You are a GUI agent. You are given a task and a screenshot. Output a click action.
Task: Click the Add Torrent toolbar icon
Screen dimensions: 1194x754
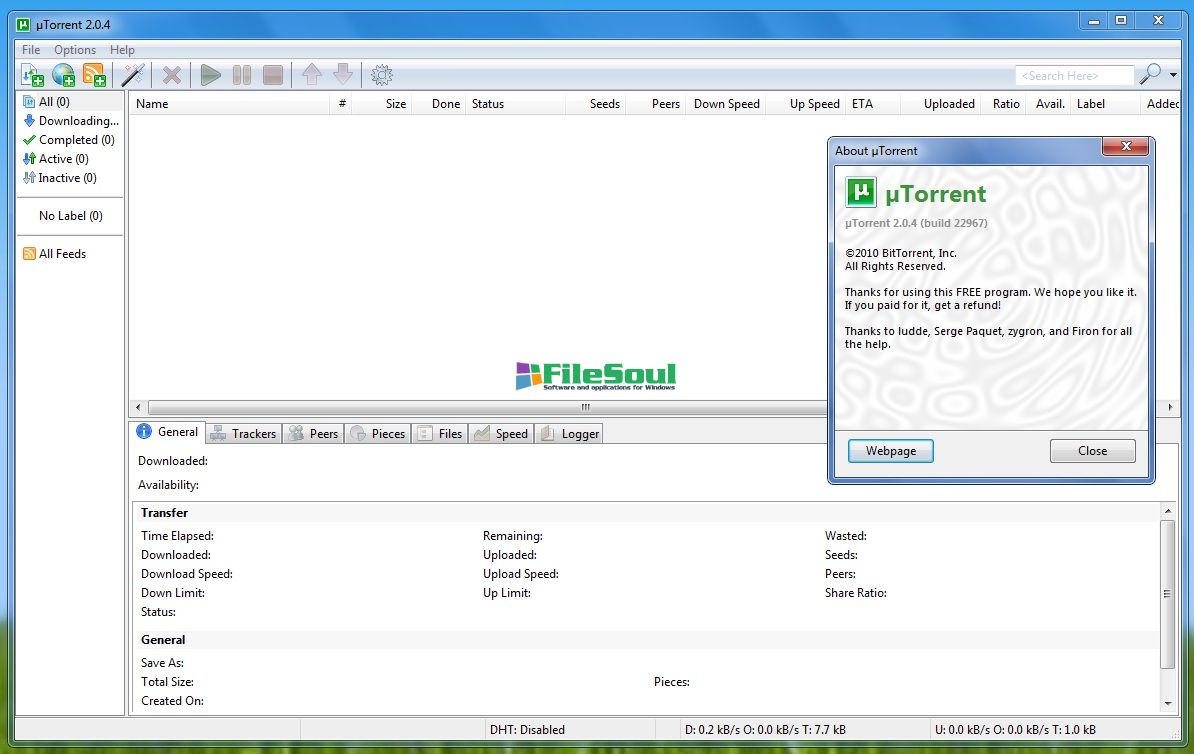pyautogui.click(x=32, y=75)
